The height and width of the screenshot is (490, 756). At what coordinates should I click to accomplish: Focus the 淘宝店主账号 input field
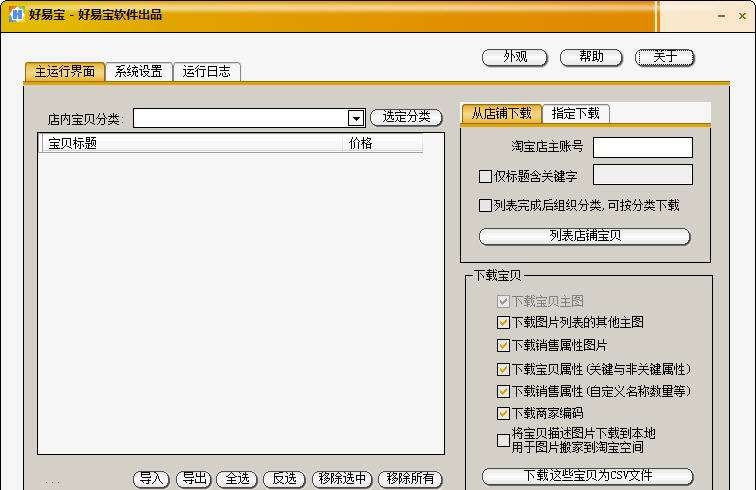tap(643, 147)
